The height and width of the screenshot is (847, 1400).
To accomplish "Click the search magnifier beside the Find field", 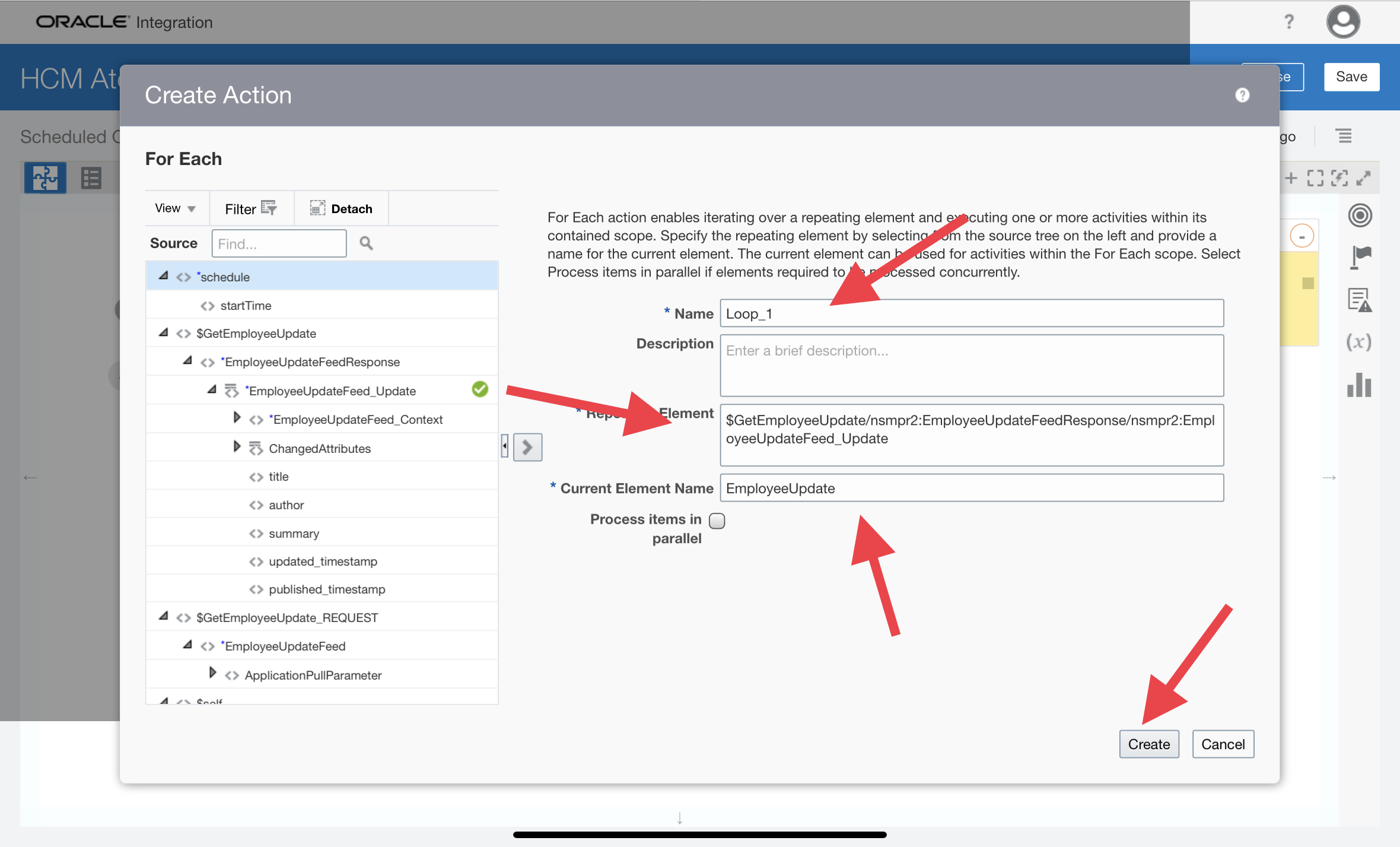I will pos(366,243).
